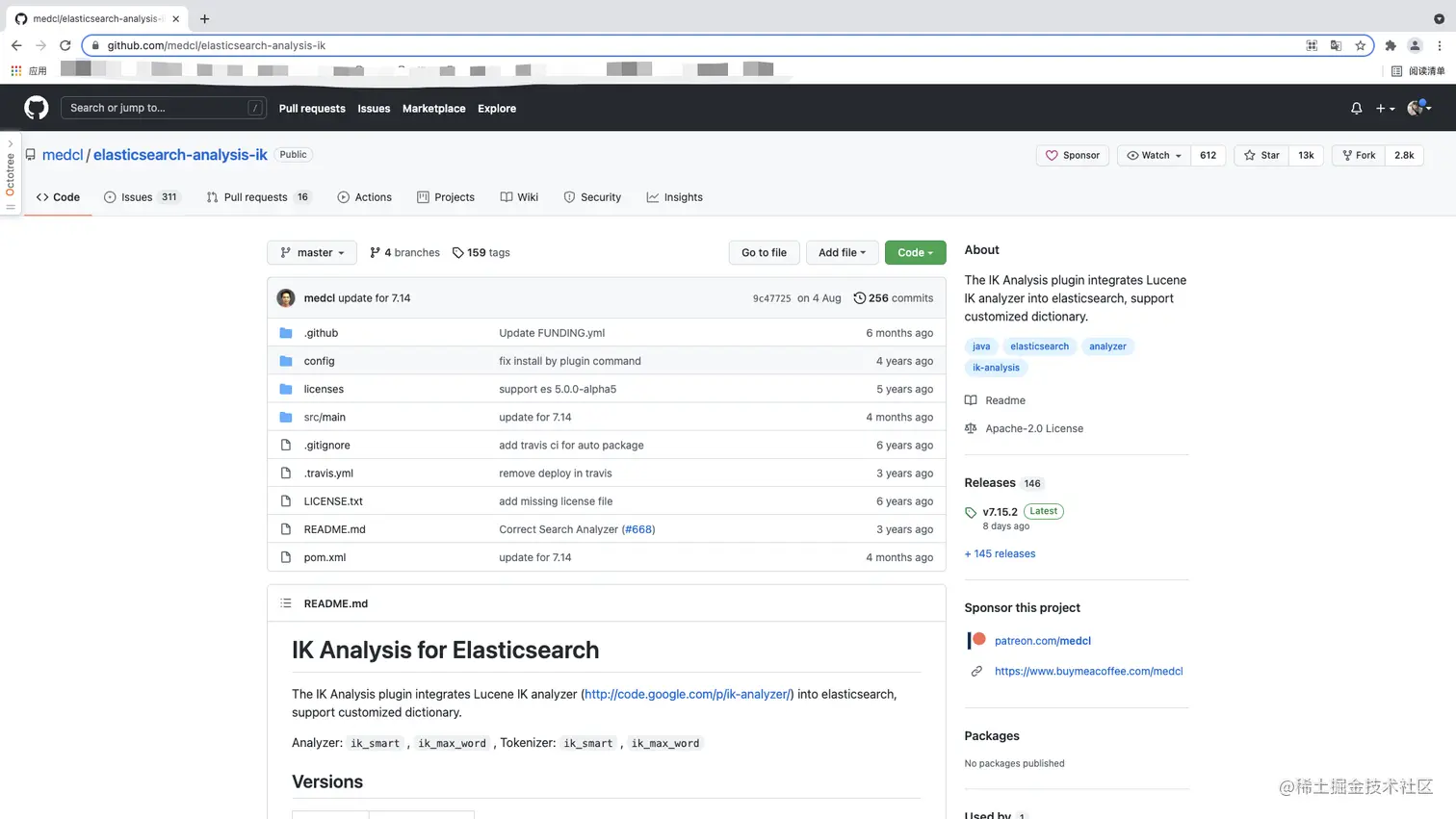Click the config folder icon
1456x819 pixels.
click(286, 361)
